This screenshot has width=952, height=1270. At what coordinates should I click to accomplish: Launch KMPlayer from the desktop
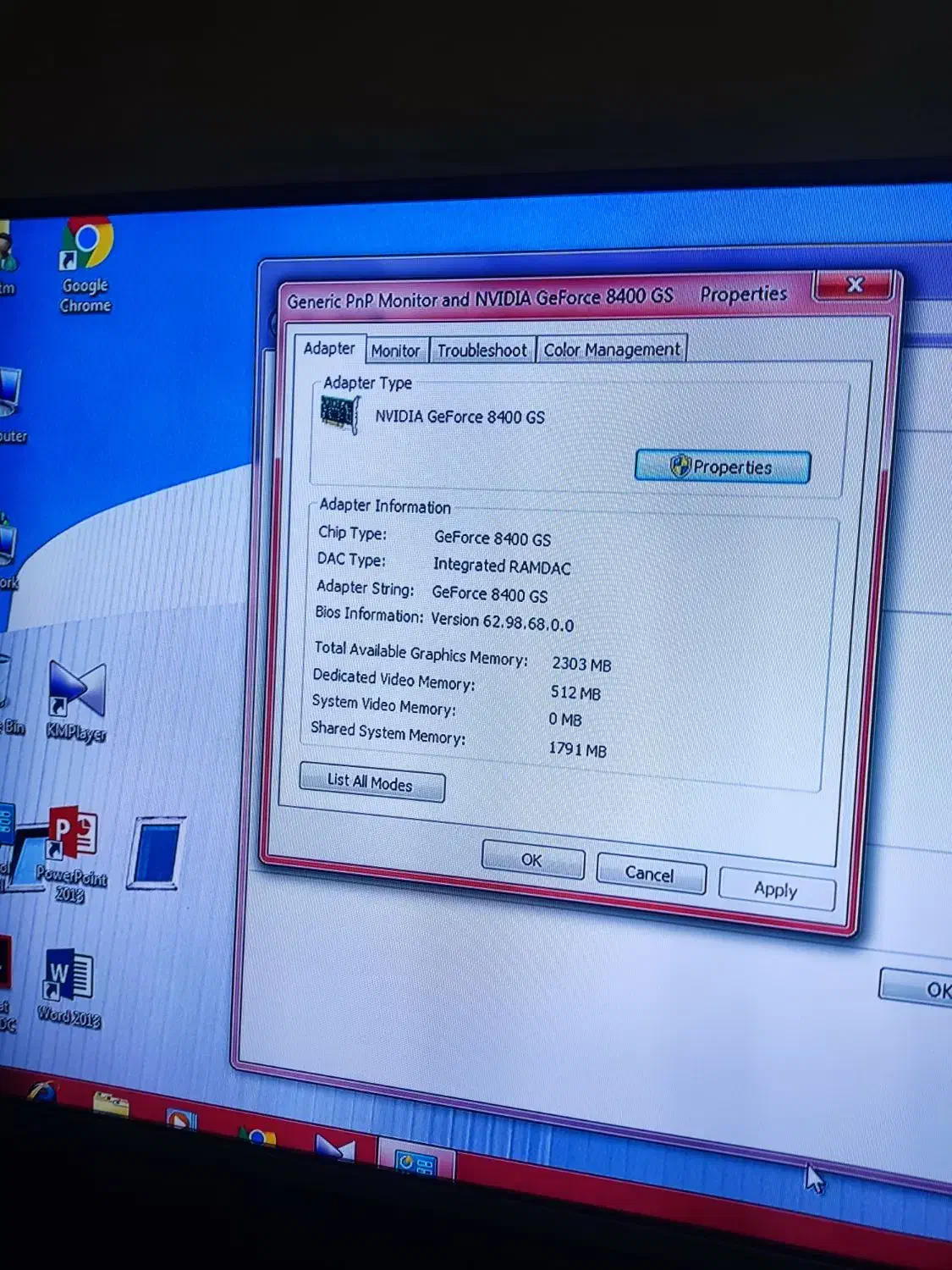[77, 692]
